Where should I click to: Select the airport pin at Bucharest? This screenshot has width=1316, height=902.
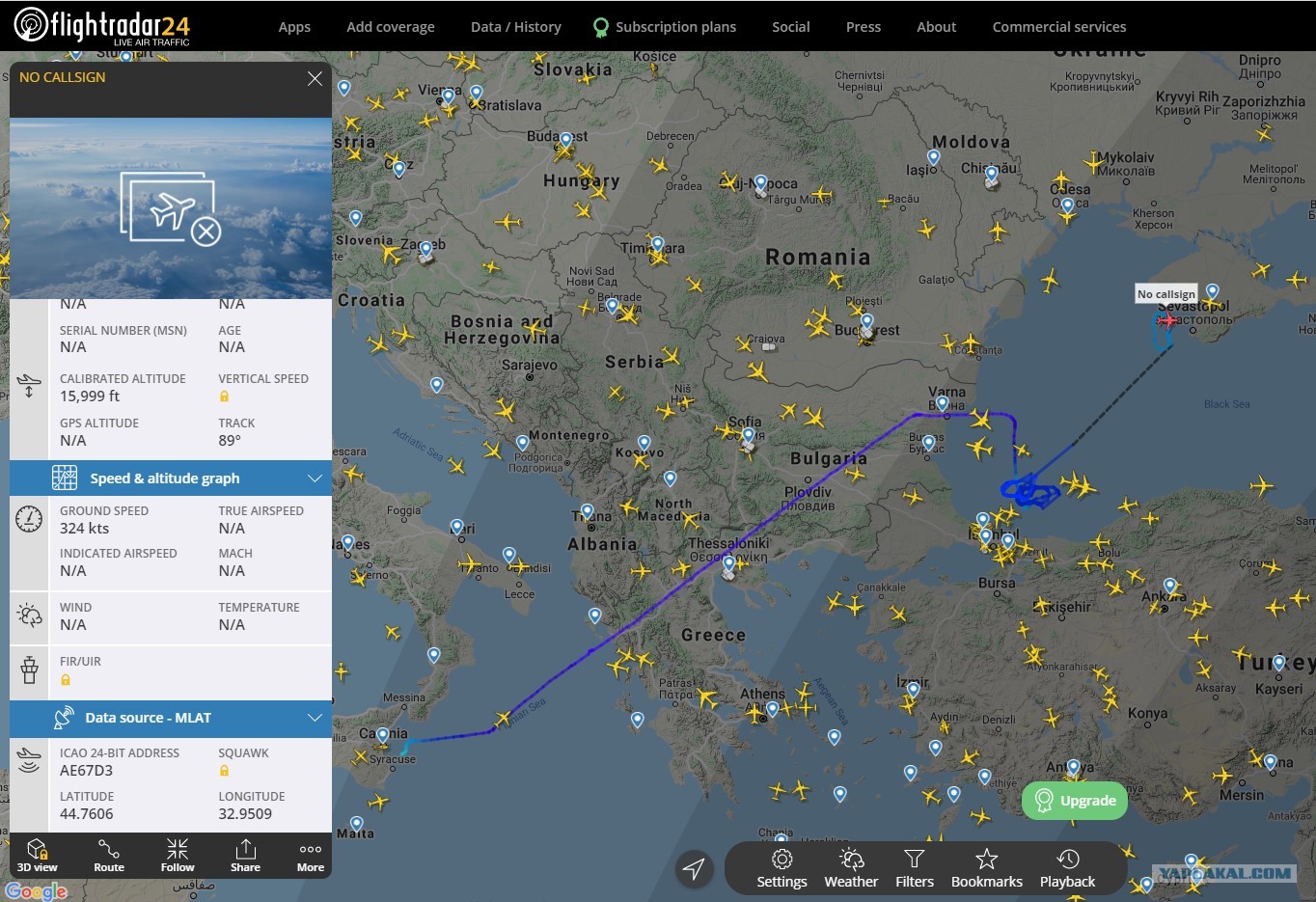click(867, 322)
